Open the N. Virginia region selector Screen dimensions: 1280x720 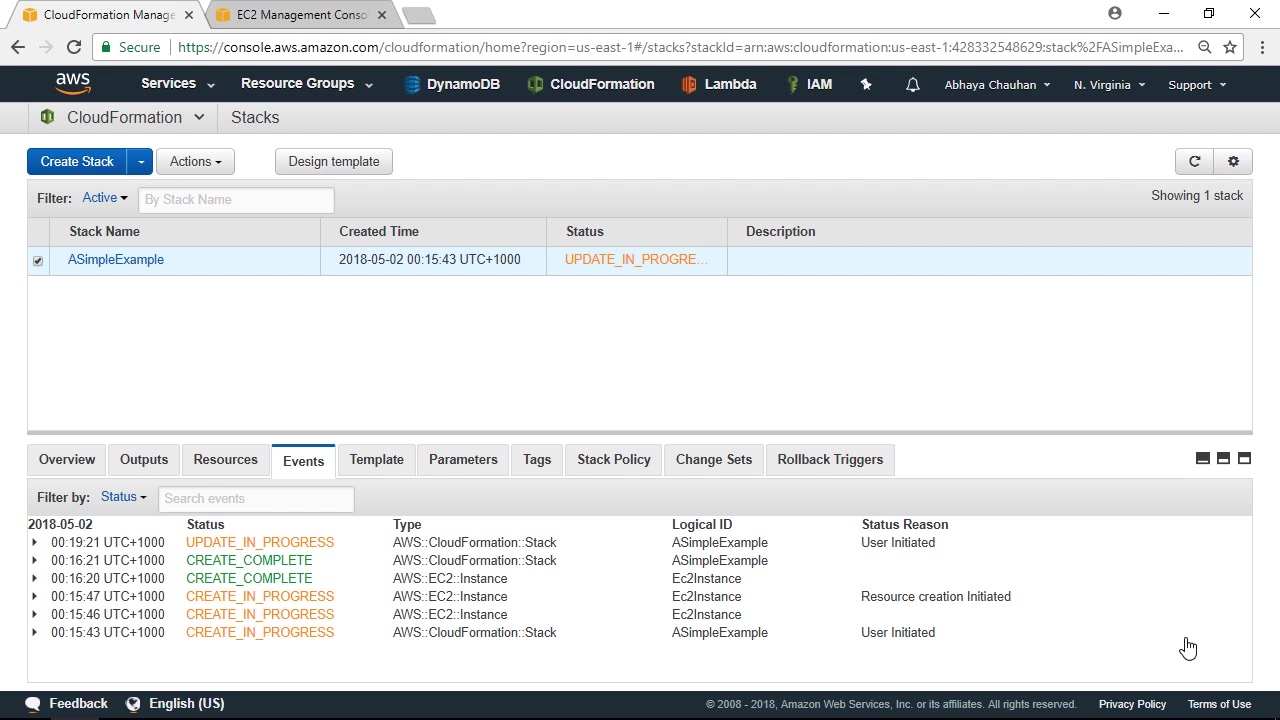1109,85
